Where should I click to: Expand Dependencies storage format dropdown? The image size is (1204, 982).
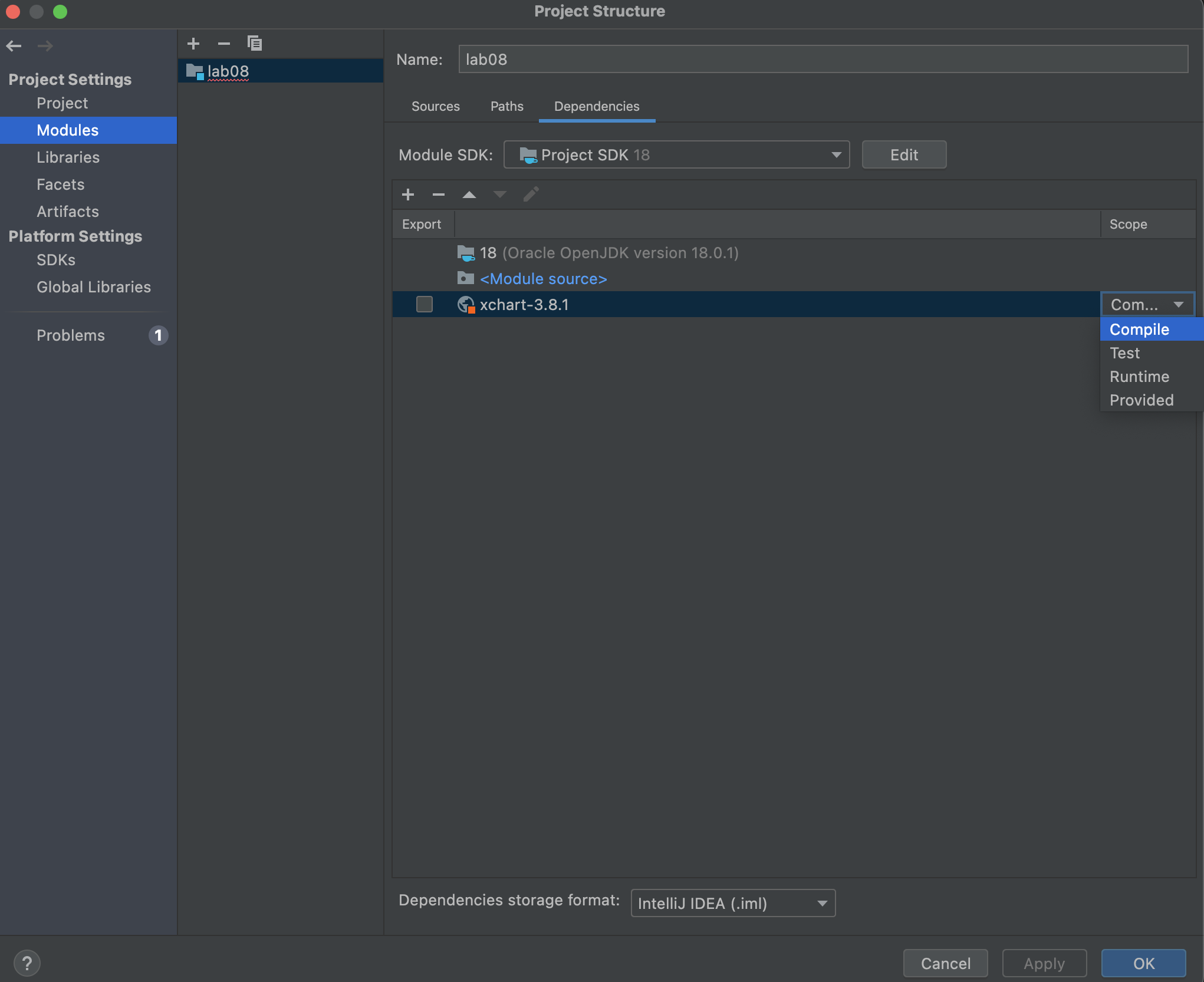pyautogui.click(x=732, y=903)
